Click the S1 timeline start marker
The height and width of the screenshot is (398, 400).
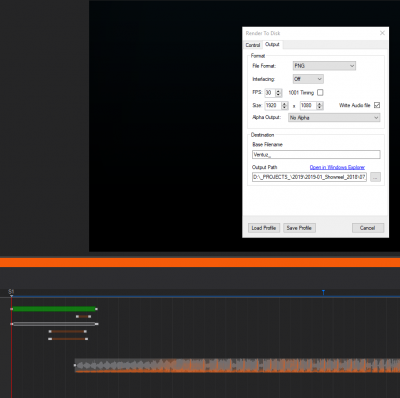[11, 292]
